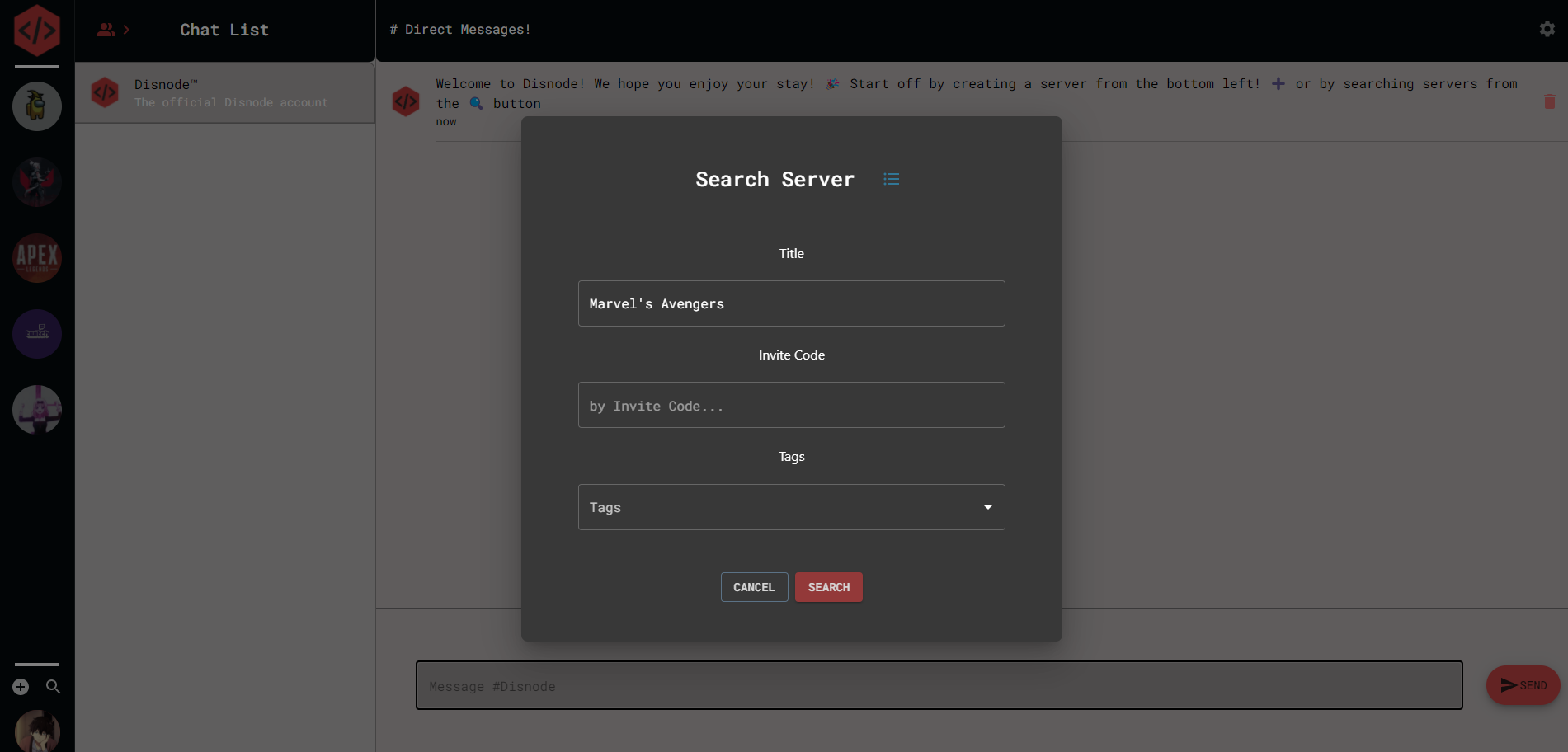Click the Title input with Marvel's Avengers
The height and width of the screenshot is (752, 1568).
792,303
